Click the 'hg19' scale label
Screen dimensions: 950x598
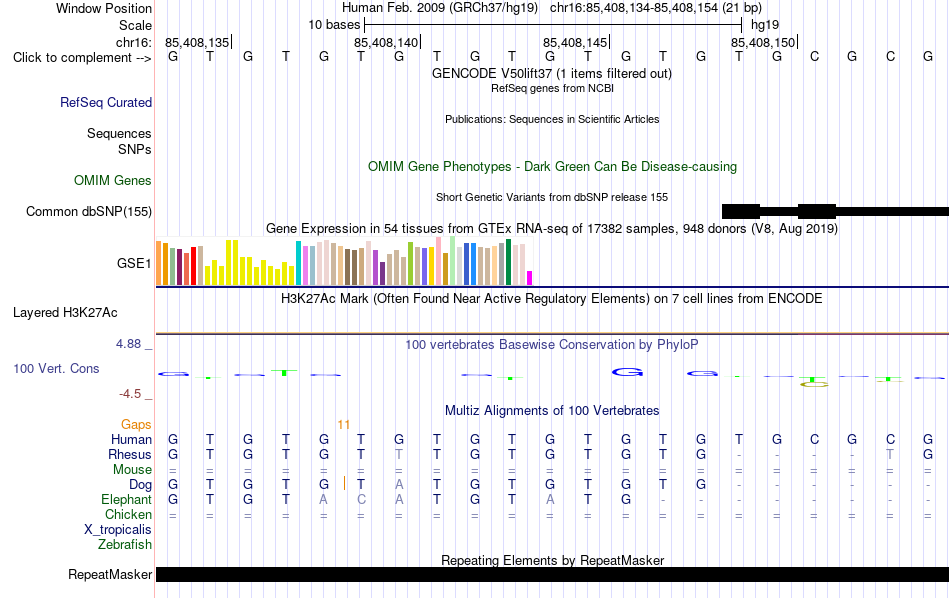coord(765,25)
